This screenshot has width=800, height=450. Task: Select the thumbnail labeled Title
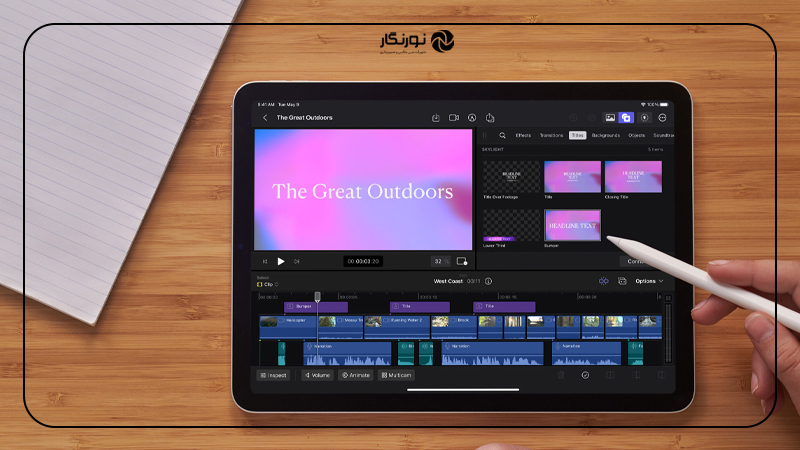tap(572, 177)
